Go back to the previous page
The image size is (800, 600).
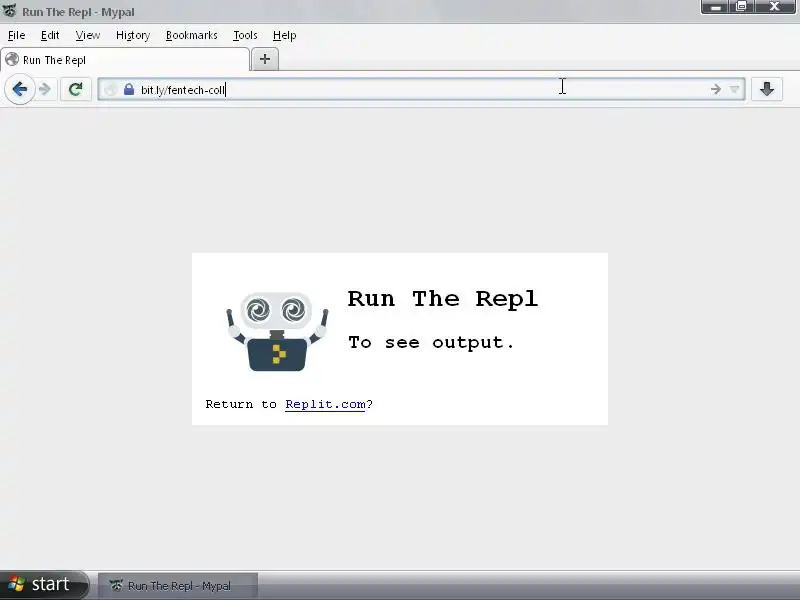click(19, 89)
